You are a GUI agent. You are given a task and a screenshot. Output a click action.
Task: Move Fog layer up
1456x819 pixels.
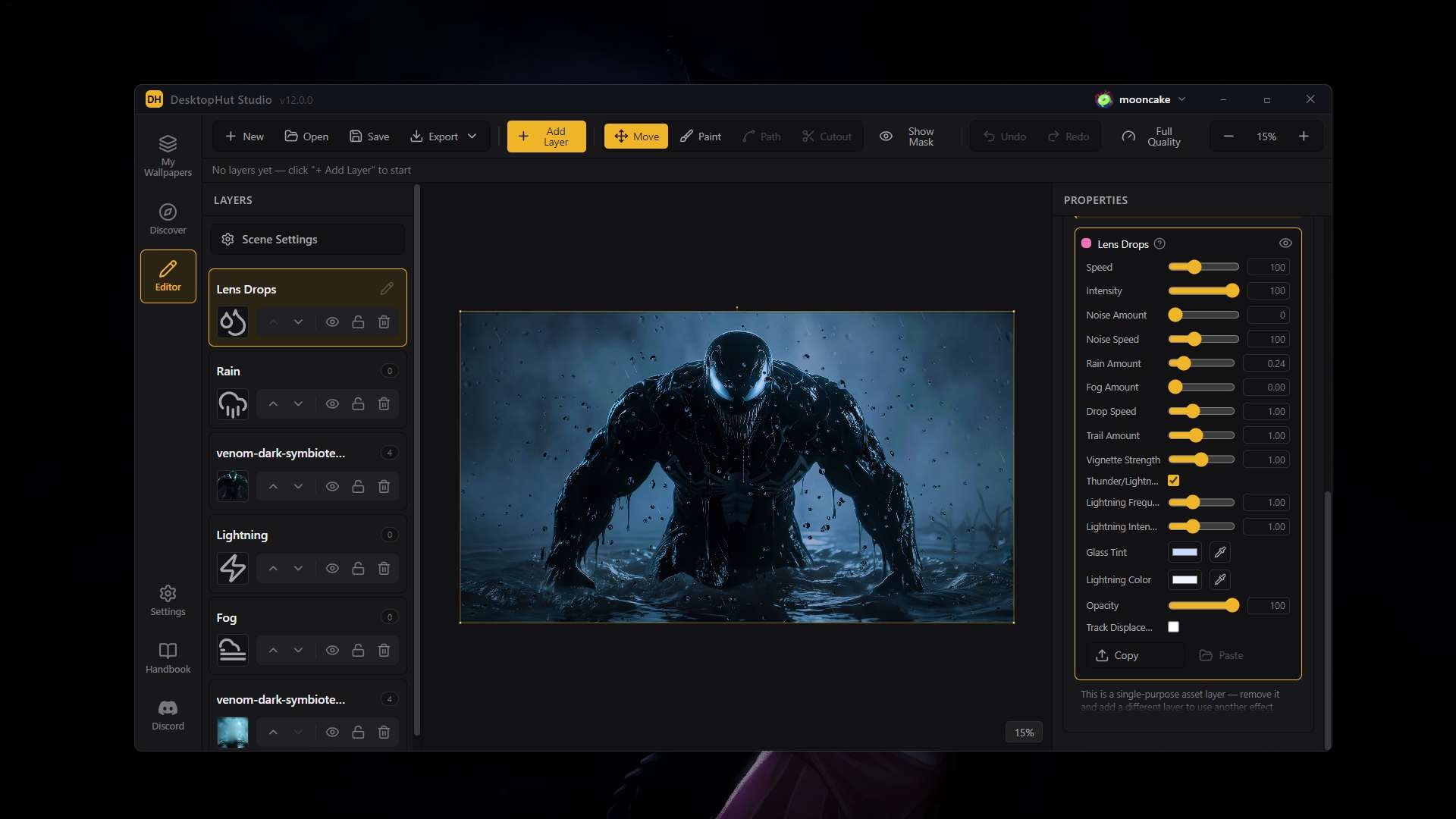click(x=273, y=651)
